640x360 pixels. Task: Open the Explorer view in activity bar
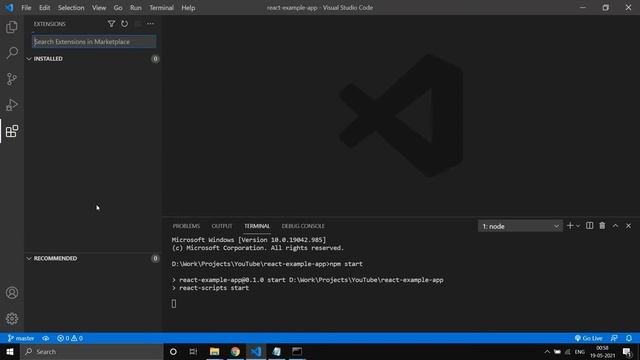12,27
